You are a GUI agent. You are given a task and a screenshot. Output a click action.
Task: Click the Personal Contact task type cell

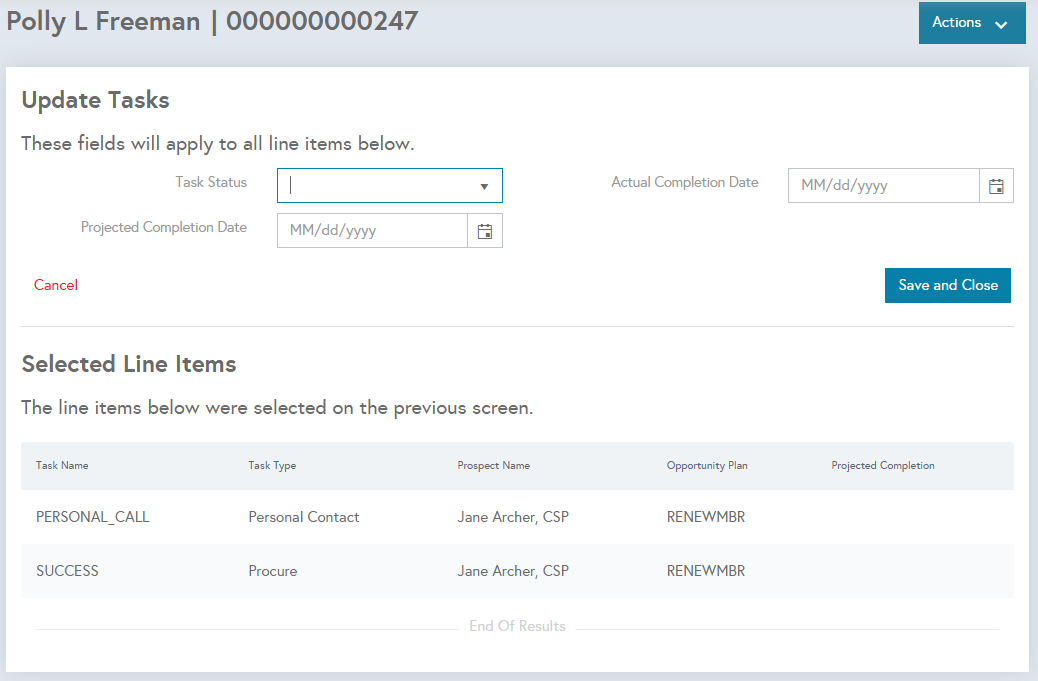coord(304,517)
